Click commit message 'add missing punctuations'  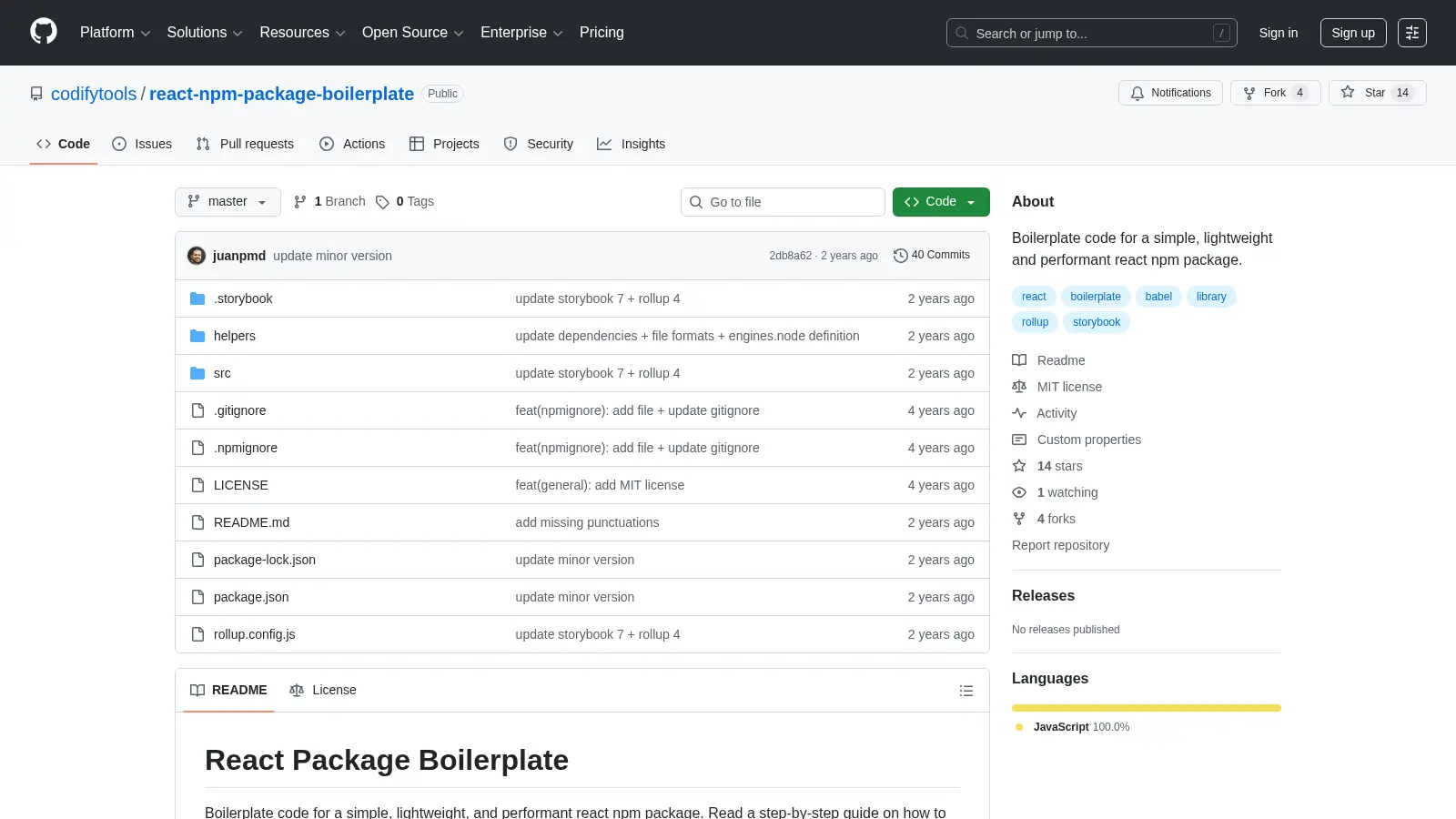tap(587, 522)
